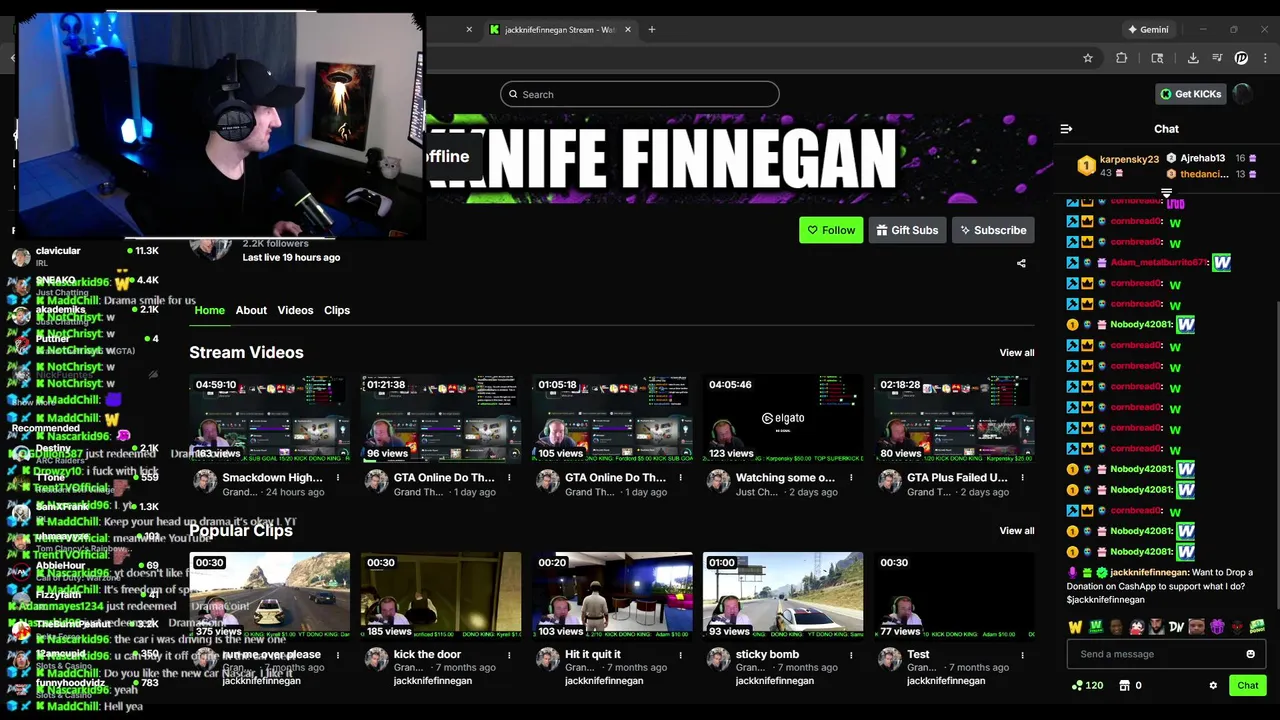Bookmark this page with star icon
This screenshot has height=720, width=1280.
(x=1088, y=58)
